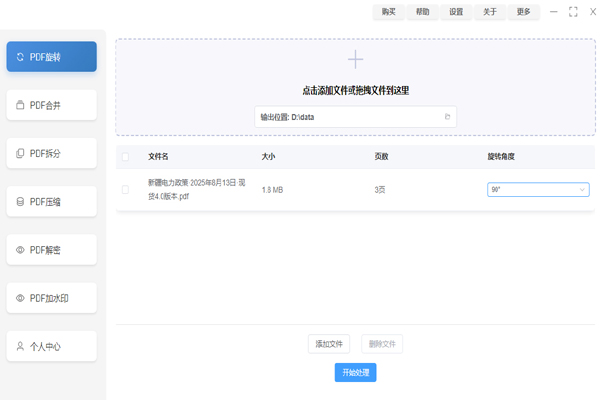Viewport: 600px width, 400px height.
Task: Switch to PDF拆分 split tool
Action: (x=52, y=153)
